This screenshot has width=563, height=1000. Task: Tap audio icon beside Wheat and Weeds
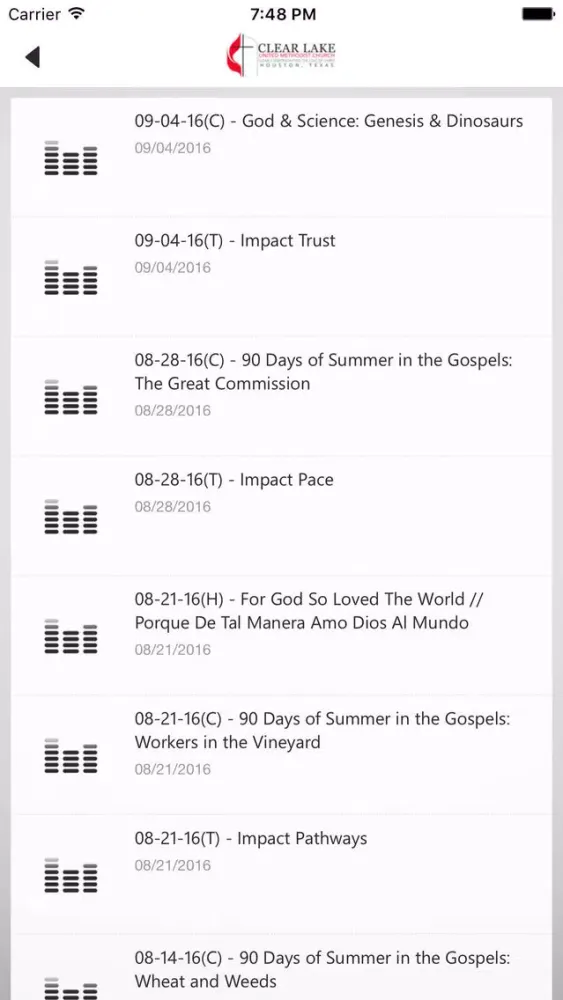click(71, 989)
